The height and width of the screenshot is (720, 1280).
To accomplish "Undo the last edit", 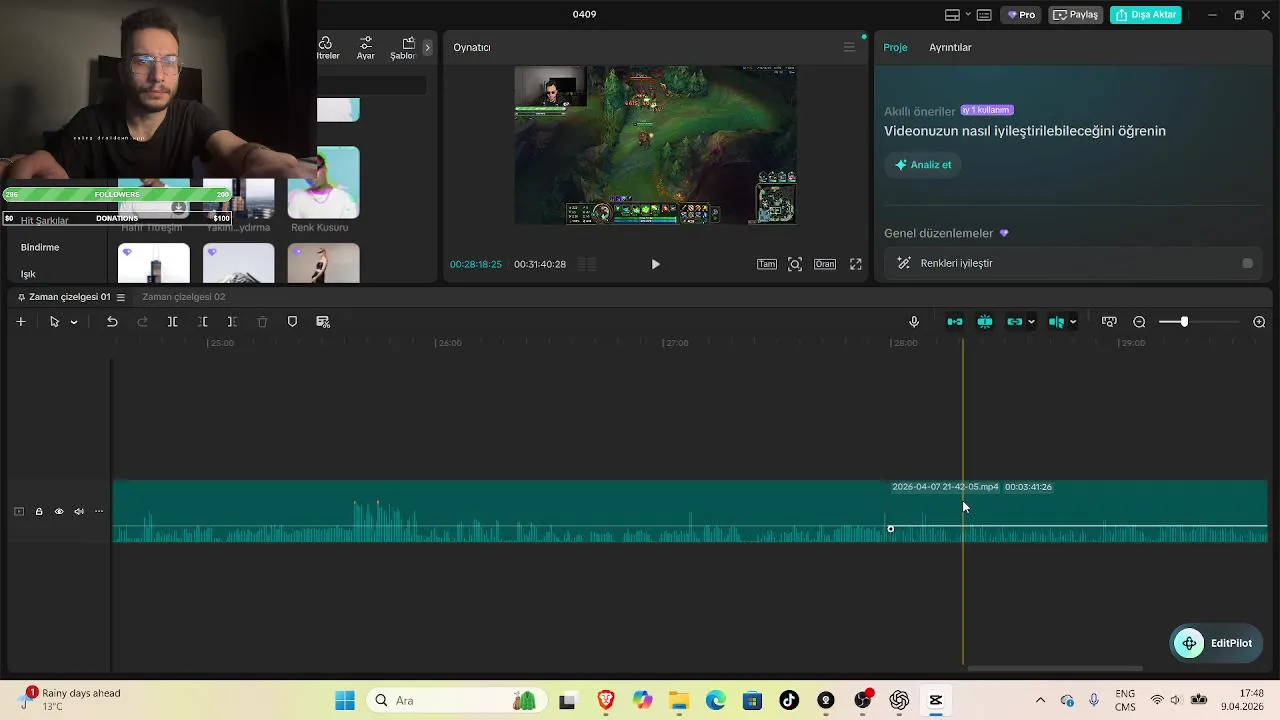I will pos(112,322).
